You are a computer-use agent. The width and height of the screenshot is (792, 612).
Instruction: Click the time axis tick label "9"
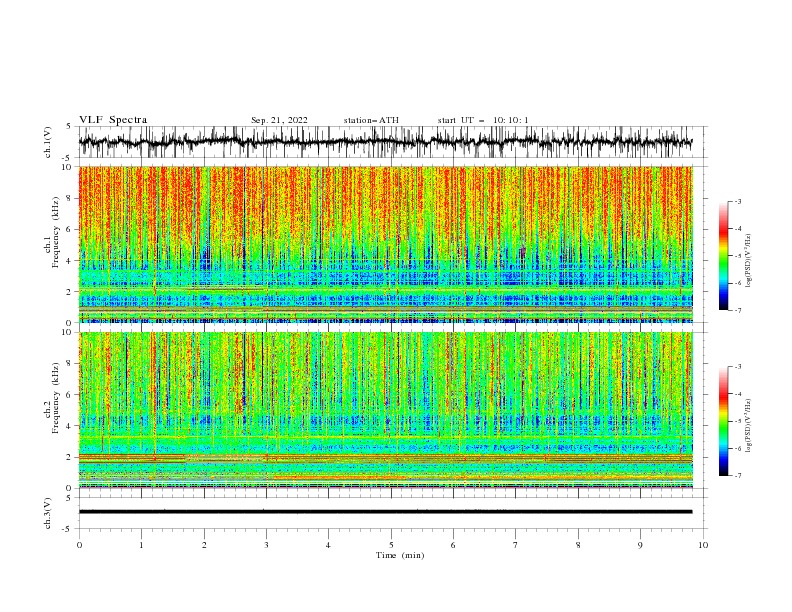640,545
